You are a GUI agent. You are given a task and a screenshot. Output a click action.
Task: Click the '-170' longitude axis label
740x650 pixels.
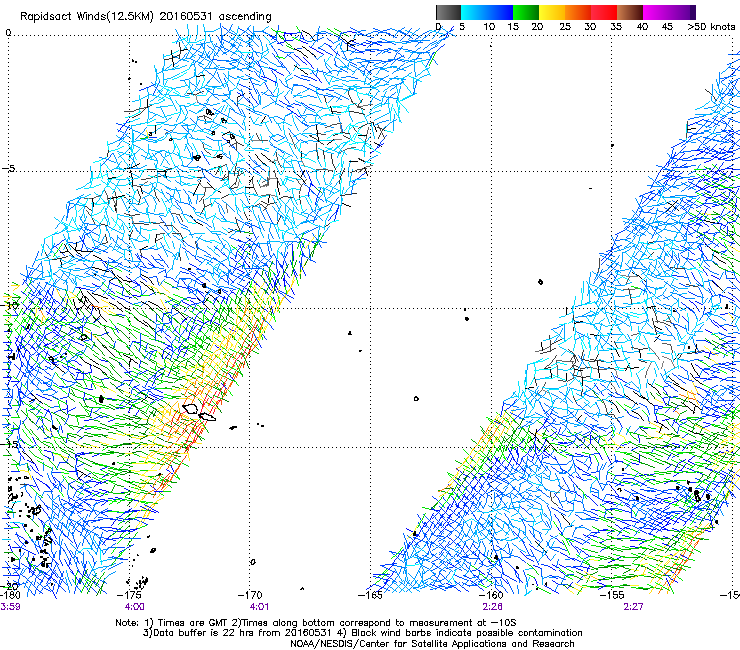click(x=252, y=595)
